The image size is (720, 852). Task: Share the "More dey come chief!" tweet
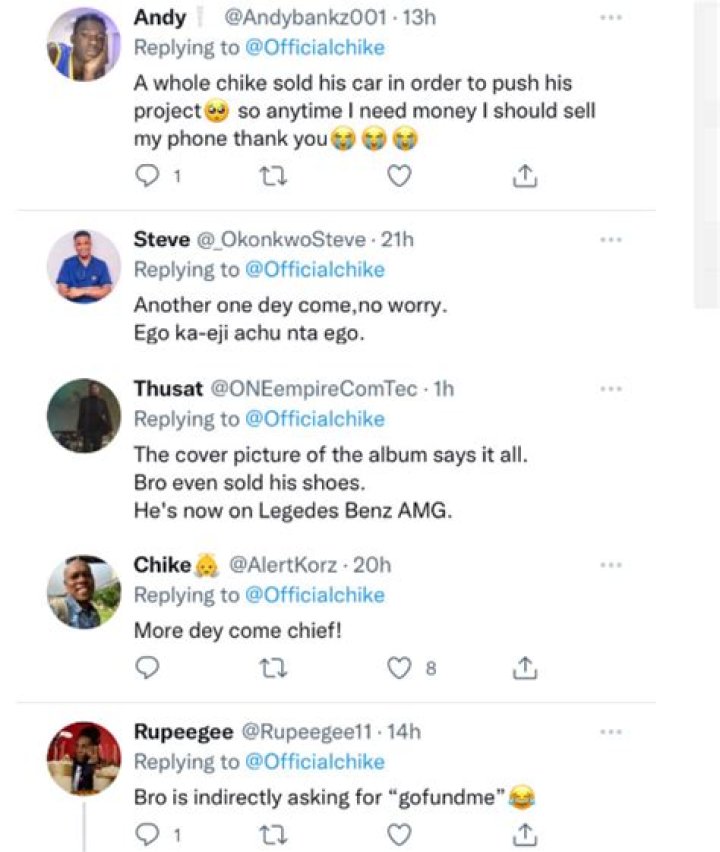coord(525,667)
